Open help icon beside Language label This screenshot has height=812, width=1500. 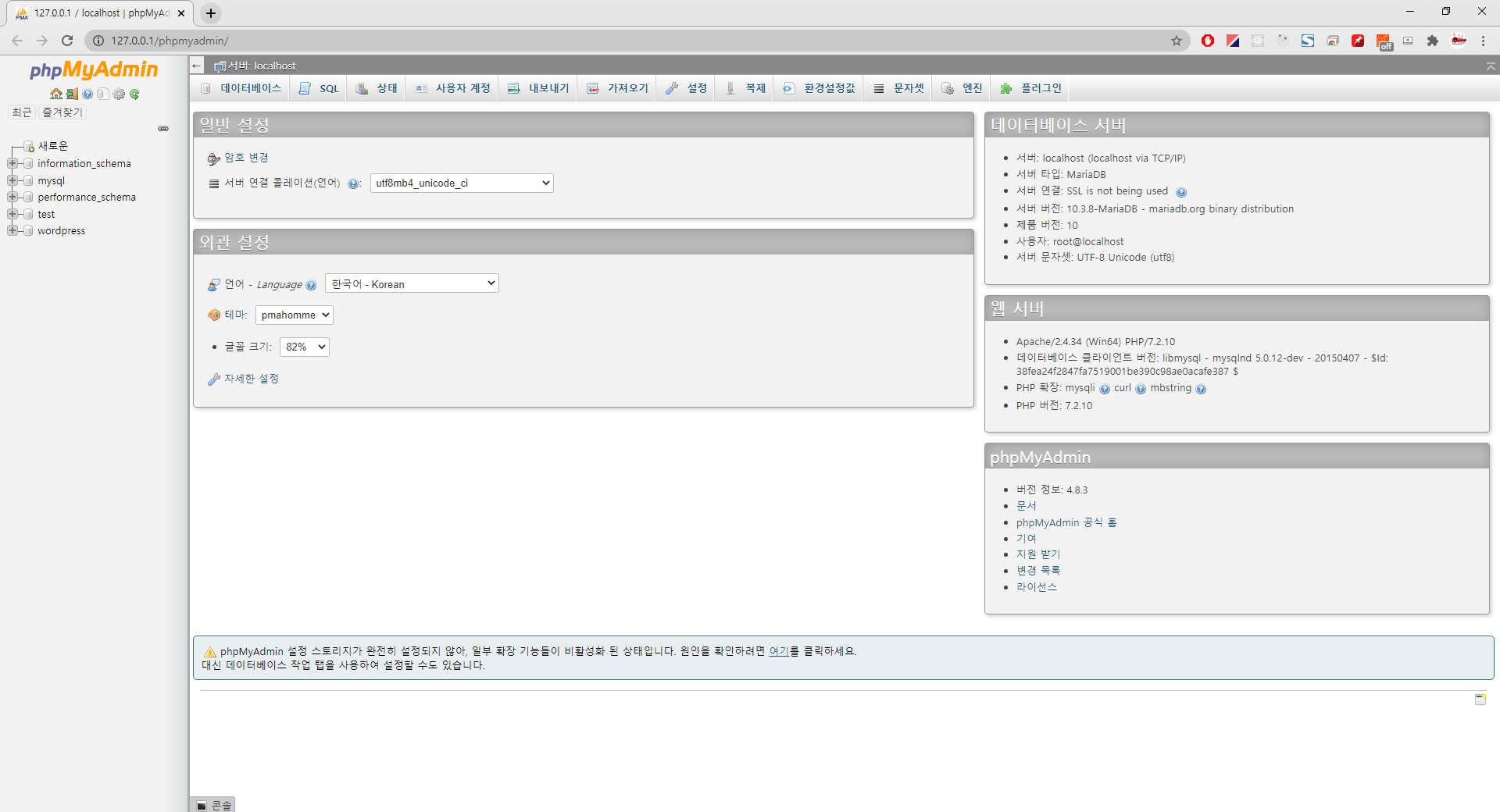tap(311, 285)
